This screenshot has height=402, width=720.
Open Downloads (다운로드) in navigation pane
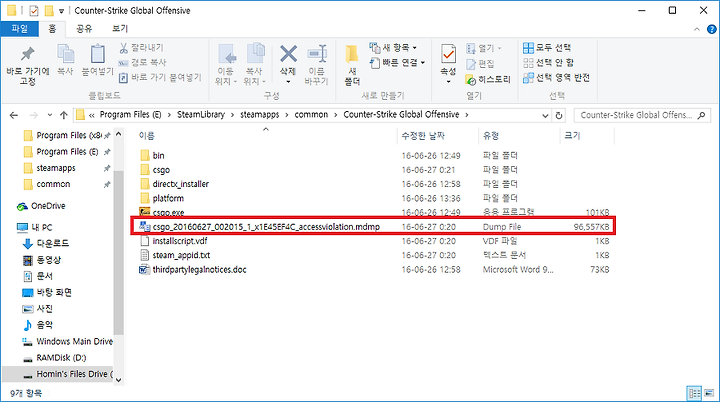(52, 243)
